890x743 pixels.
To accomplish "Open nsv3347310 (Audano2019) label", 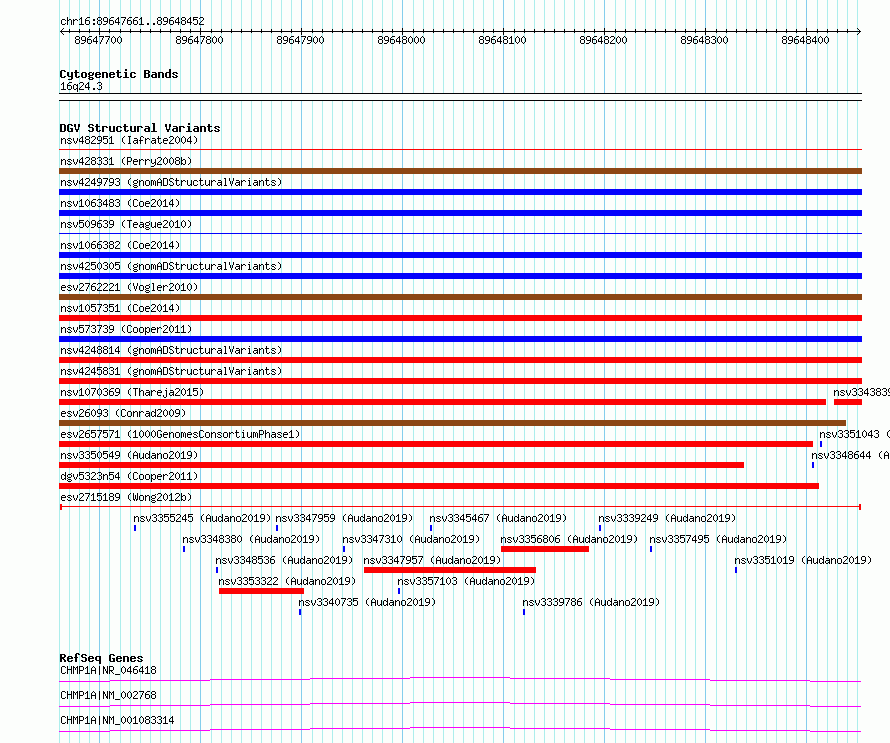I will (411, 539).
